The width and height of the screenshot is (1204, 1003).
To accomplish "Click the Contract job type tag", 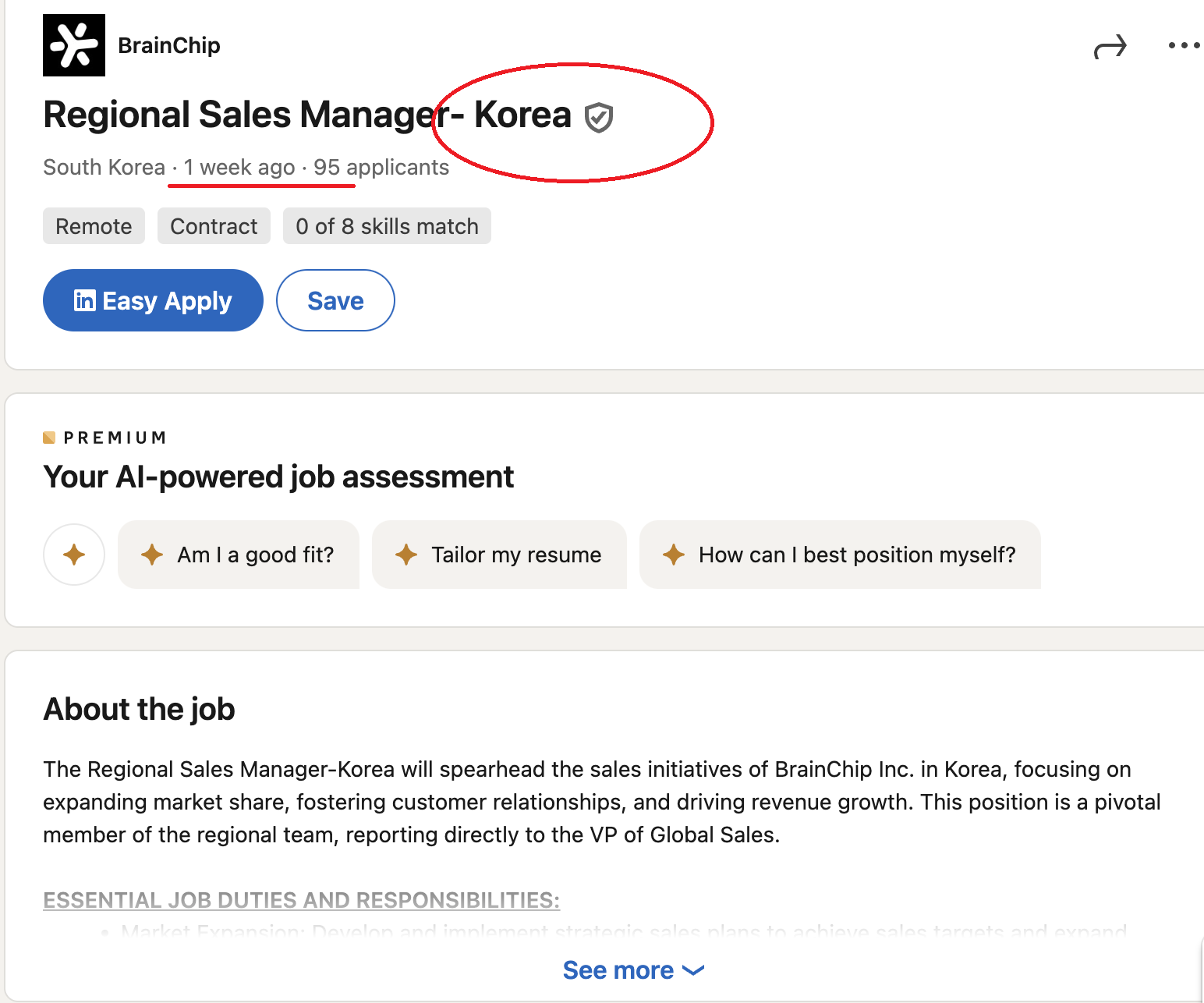I will tap(214, 226).
